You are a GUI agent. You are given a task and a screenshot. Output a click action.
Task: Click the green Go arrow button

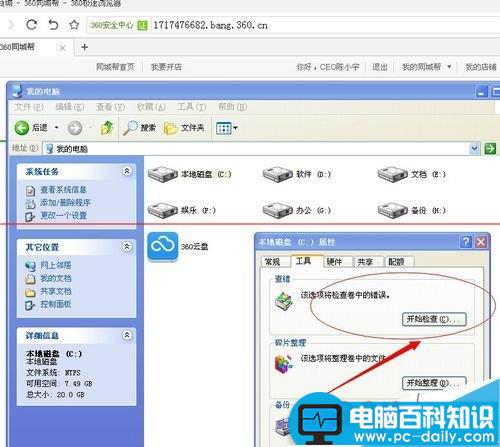[490, 148]
